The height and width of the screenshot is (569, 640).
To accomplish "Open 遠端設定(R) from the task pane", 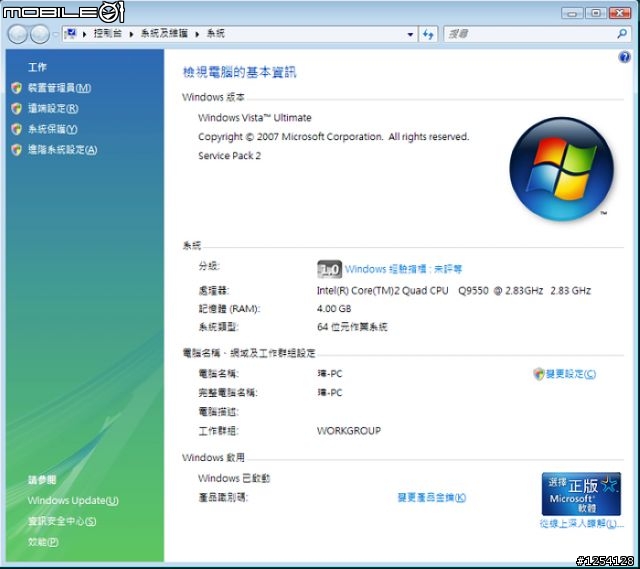I will click(x=53, y=109).
